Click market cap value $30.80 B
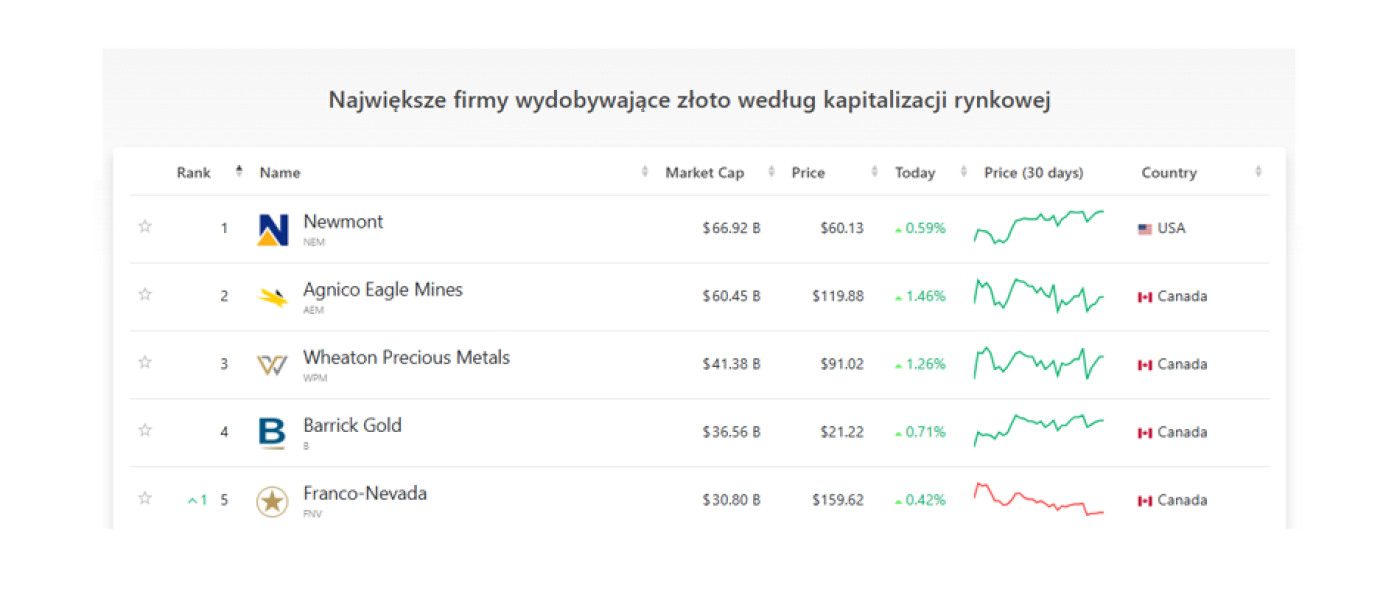The image size is (1397, 600). 731,501
